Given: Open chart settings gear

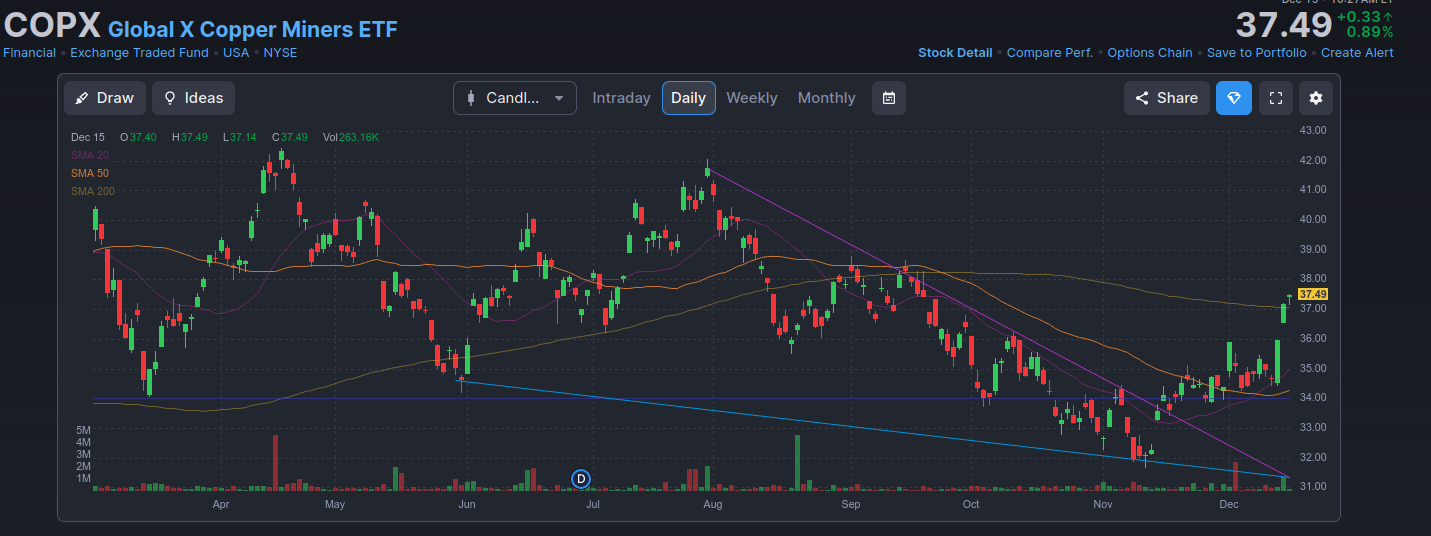Looking at the screenshot, I should [1316, 98].
